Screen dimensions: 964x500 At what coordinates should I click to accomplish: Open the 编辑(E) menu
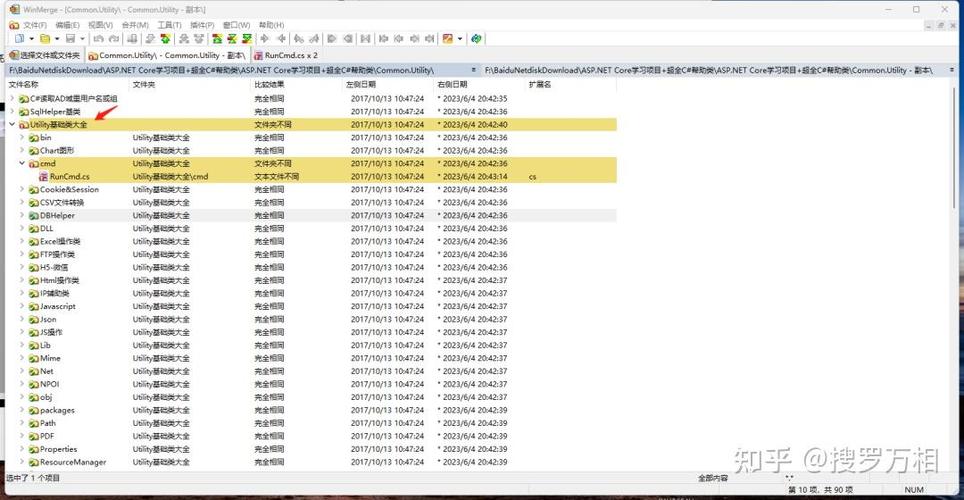coord(67,25)
